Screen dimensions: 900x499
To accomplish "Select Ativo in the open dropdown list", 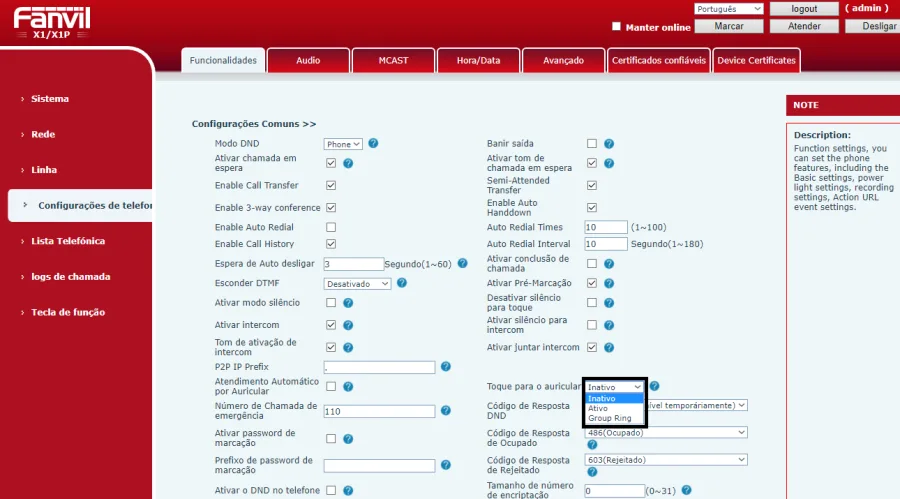I will [x=614, y=408].
